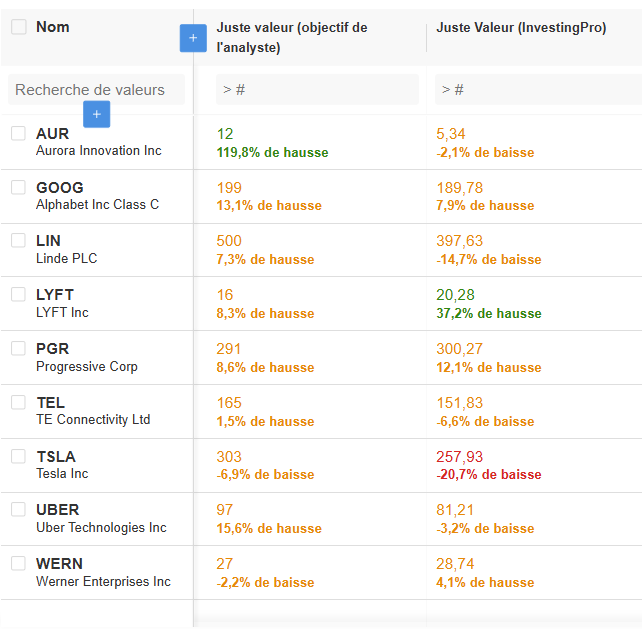Check the WERN Werner Enterprises checkbox

click(19, 563)
